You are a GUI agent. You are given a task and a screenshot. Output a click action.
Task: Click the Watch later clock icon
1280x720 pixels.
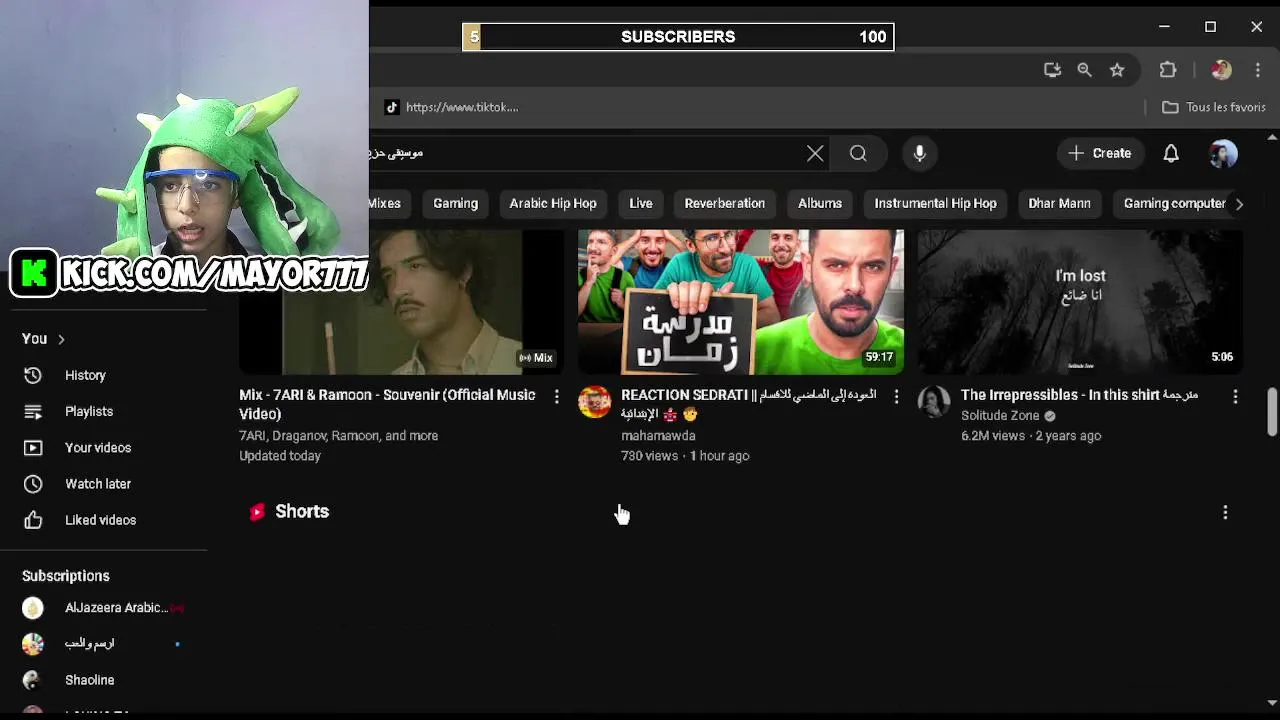pos(33,484)
